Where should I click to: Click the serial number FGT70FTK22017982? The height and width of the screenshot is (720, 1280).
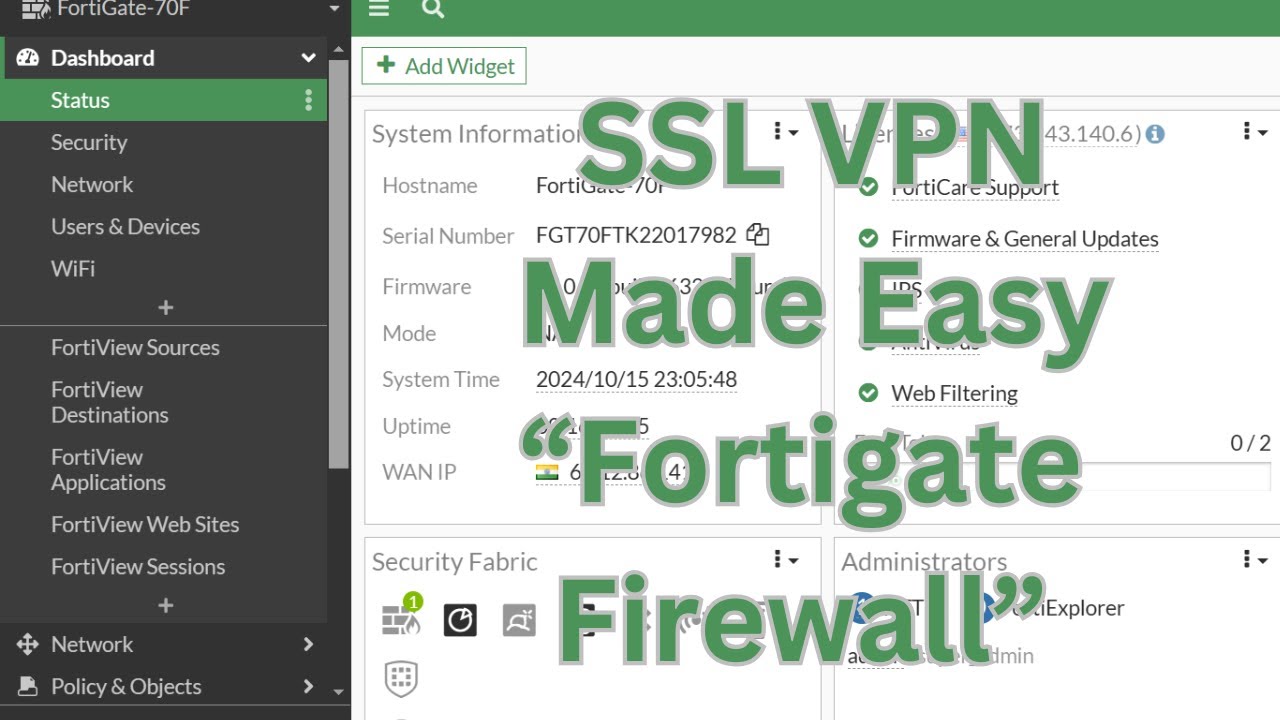point(636,236)
